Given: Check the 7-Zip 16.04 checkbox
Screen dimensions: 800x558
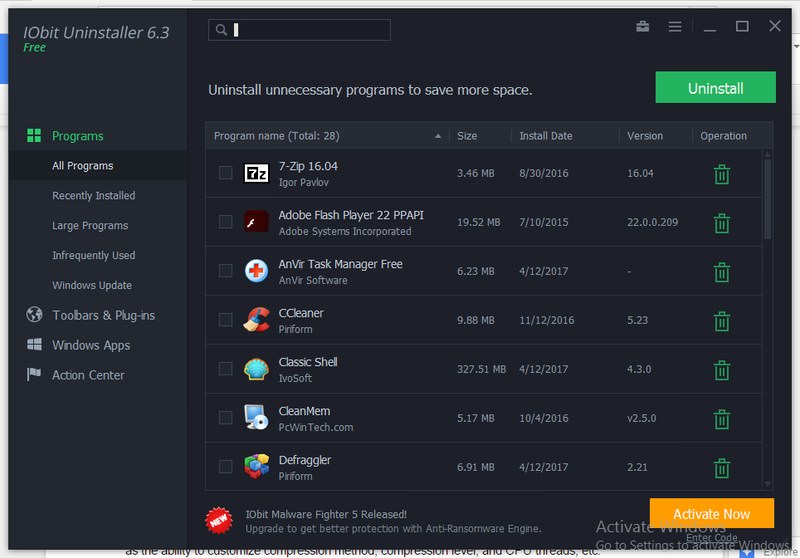Looking at the screenshot, I should pos(226,173).
